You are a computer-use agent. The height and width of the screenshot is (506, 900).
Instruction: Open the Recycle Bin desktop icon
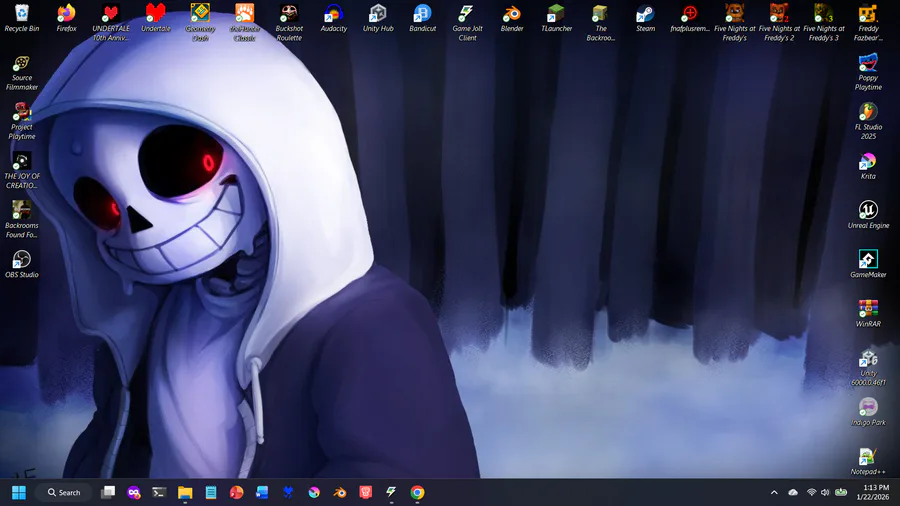click(x=22, y=18)
